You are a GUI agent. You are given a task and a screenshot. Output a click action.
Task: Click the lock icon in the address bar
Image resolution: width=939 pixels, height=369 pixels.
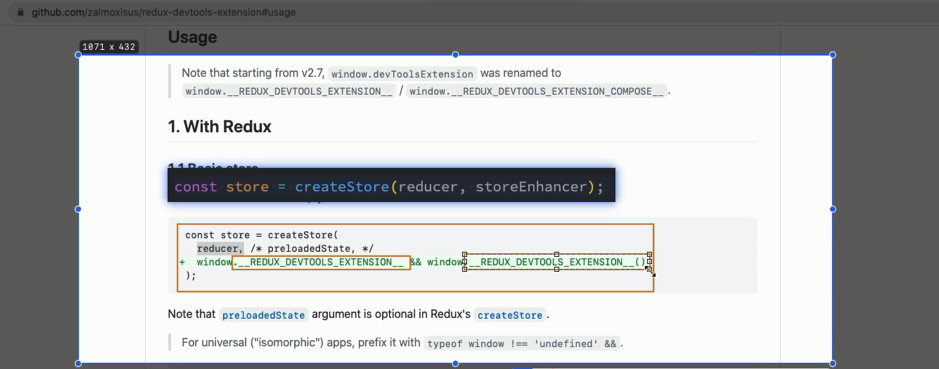pyautogui.click(x=21, y=12)
